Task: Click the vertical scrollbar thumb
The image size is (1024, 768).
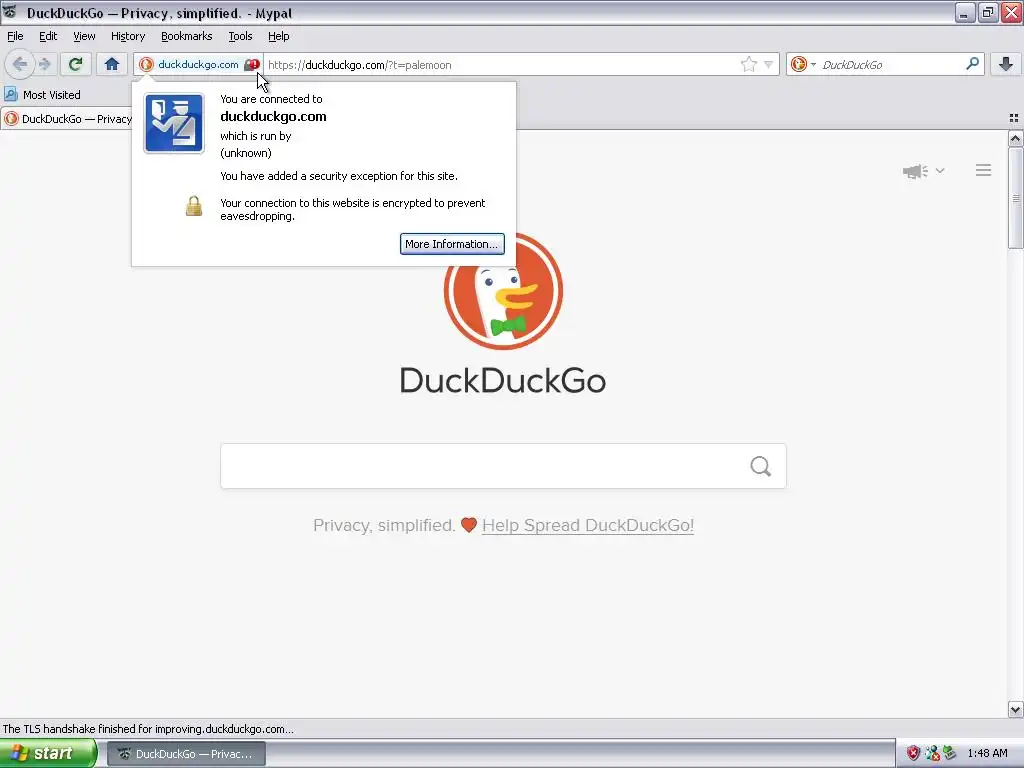Action: [x=1015, y=198]
